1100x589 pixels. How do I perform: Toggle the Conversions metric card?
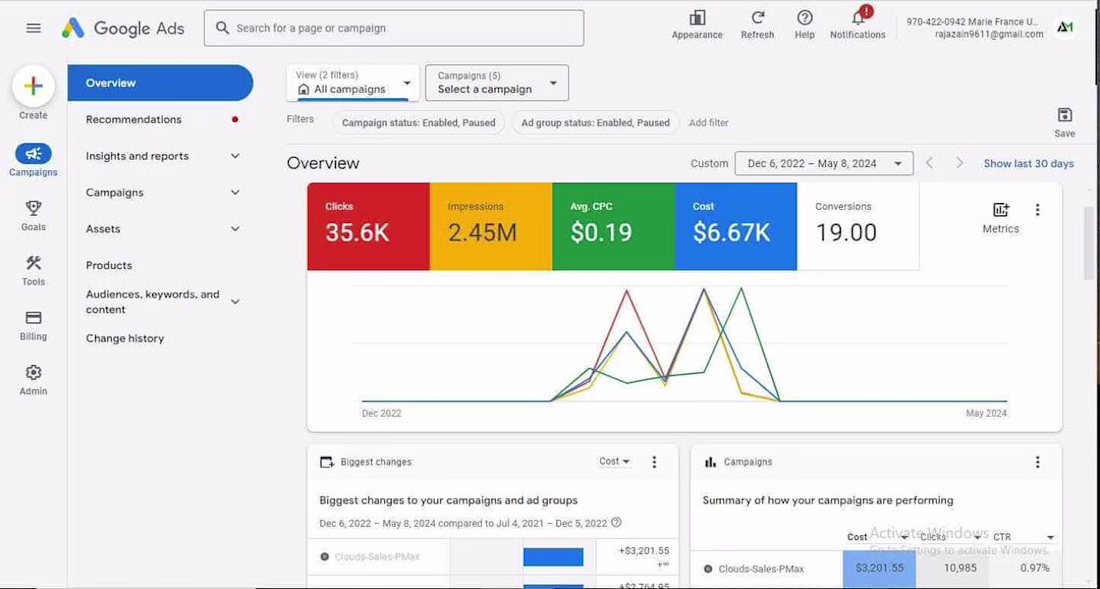(857, 226)
